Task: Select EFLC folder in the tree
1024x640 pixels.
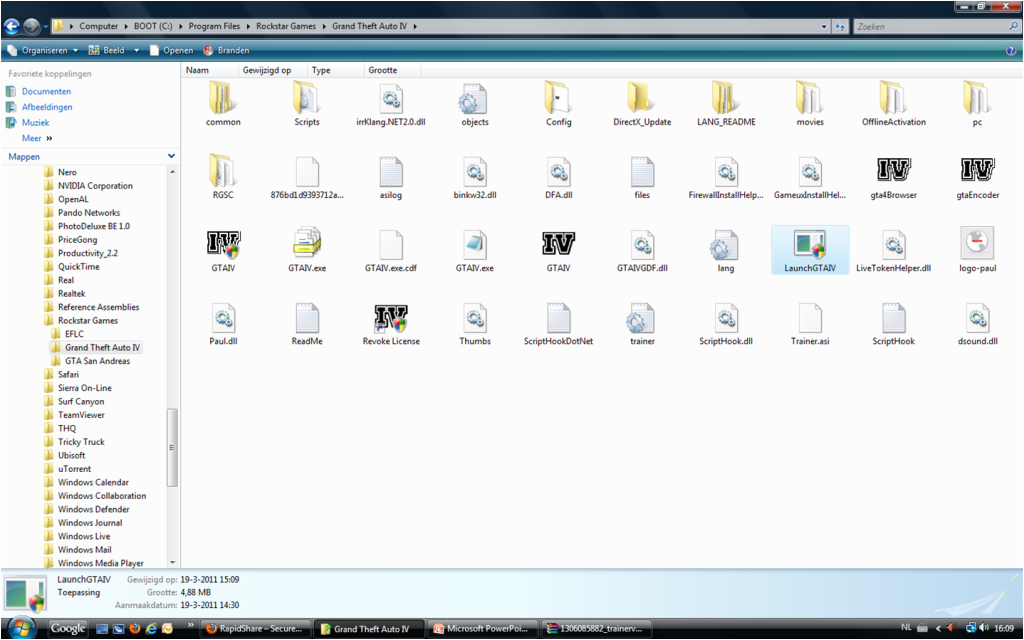Action: click(x=74, y=334)
